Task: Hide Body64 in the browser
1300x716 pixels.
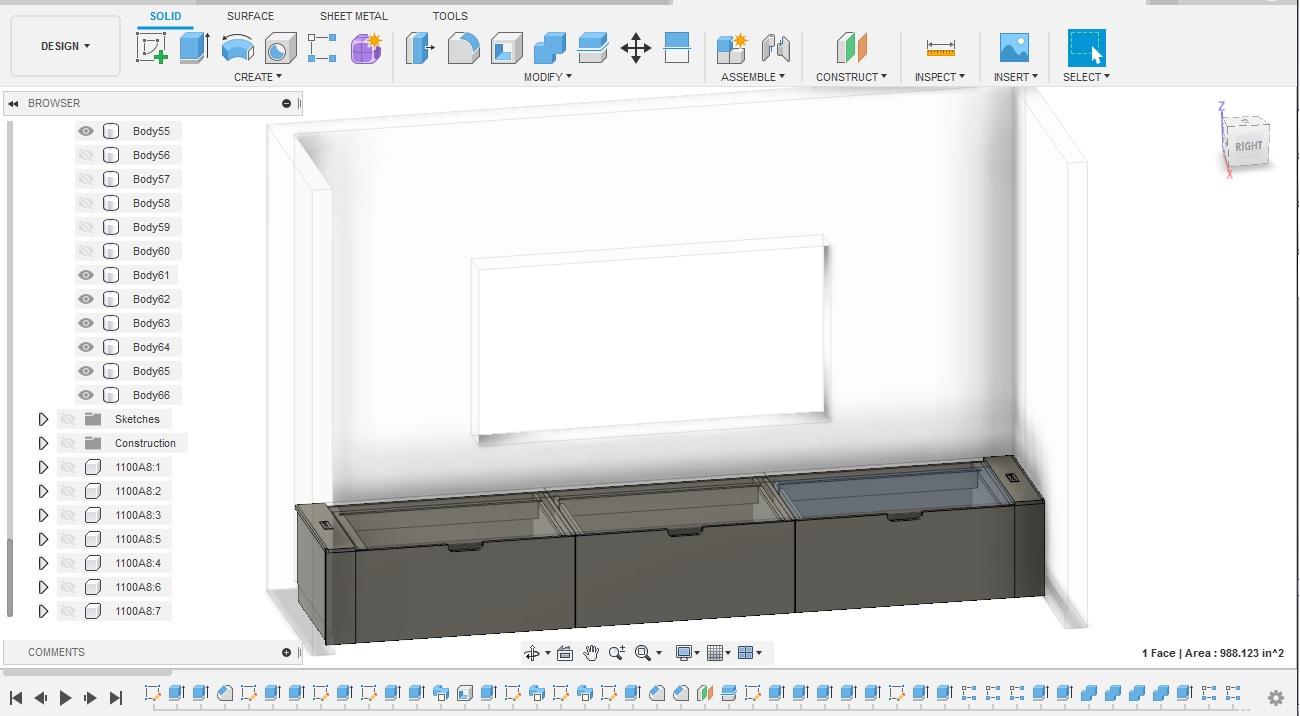Action: pyautogui.click(x=86, y=347)
